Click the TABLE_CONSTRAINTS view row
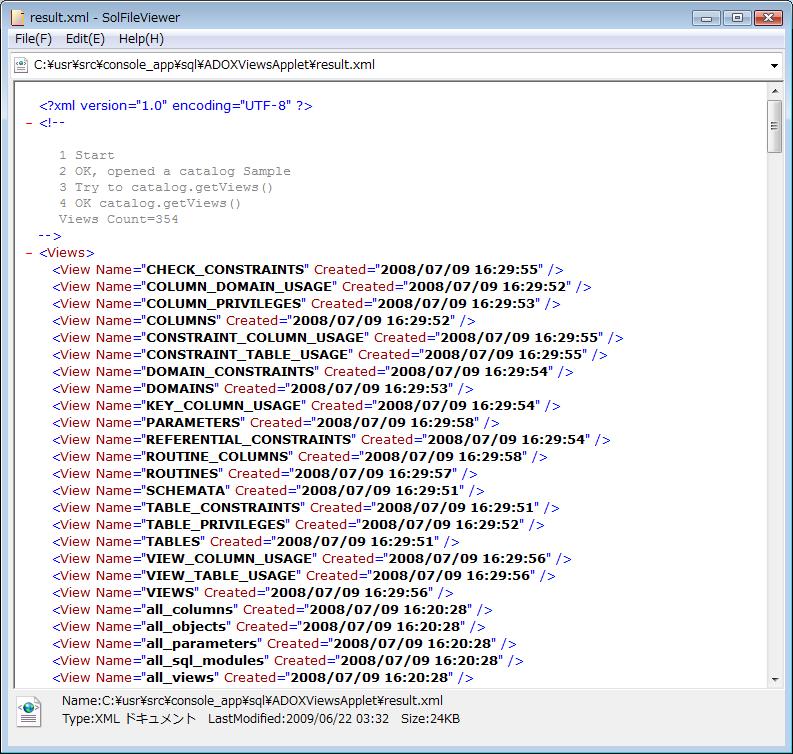 pos(305,508)
